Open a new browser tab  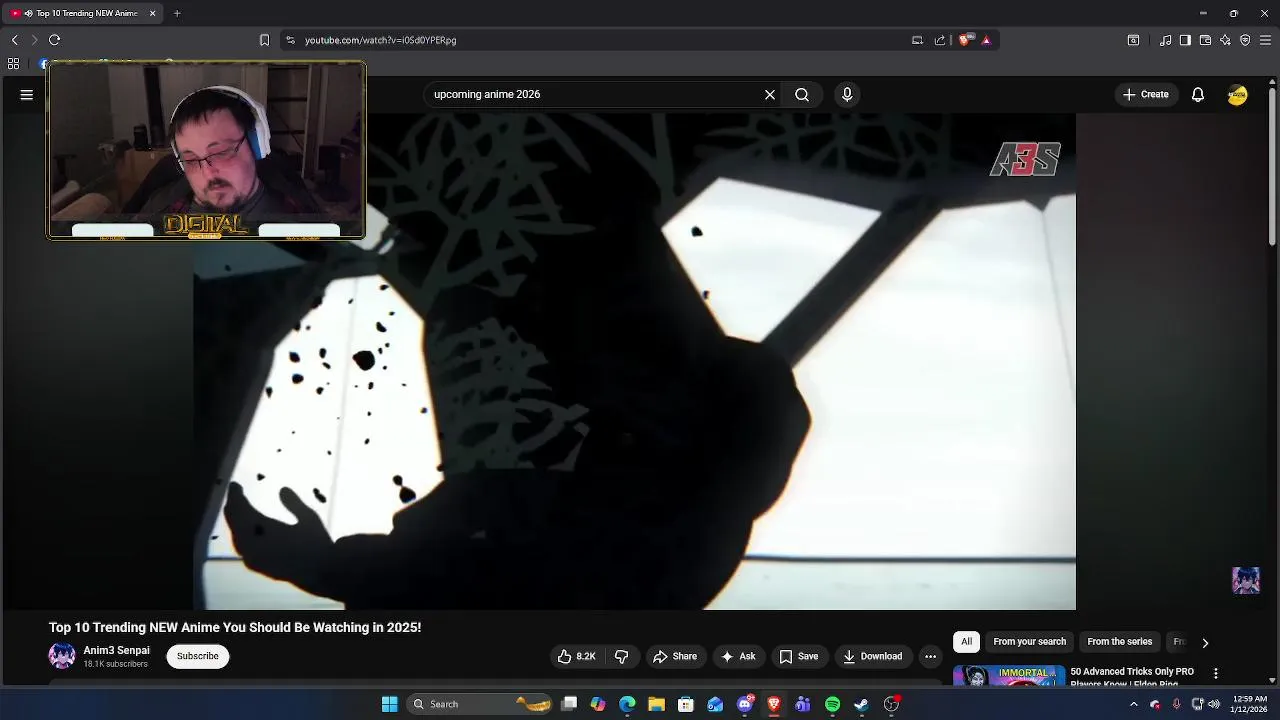pyautogui.click(x=177, y=13)
